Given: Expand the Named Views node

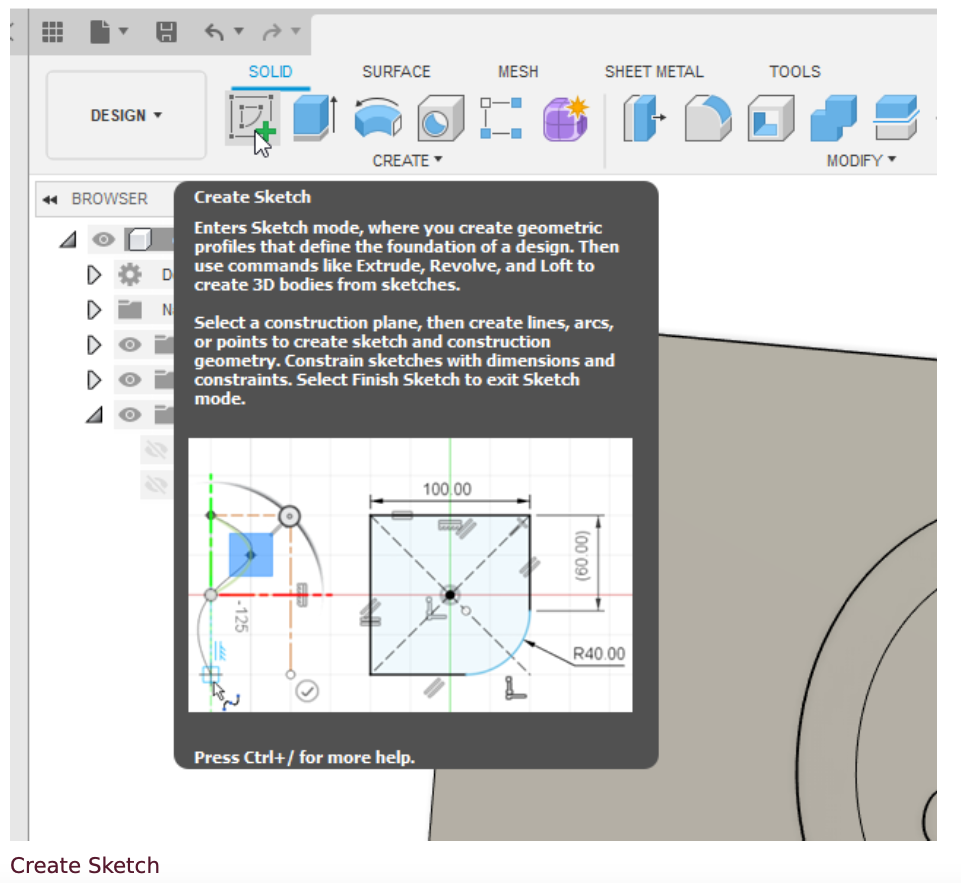Looking at the screenshot, I should 94,309.
